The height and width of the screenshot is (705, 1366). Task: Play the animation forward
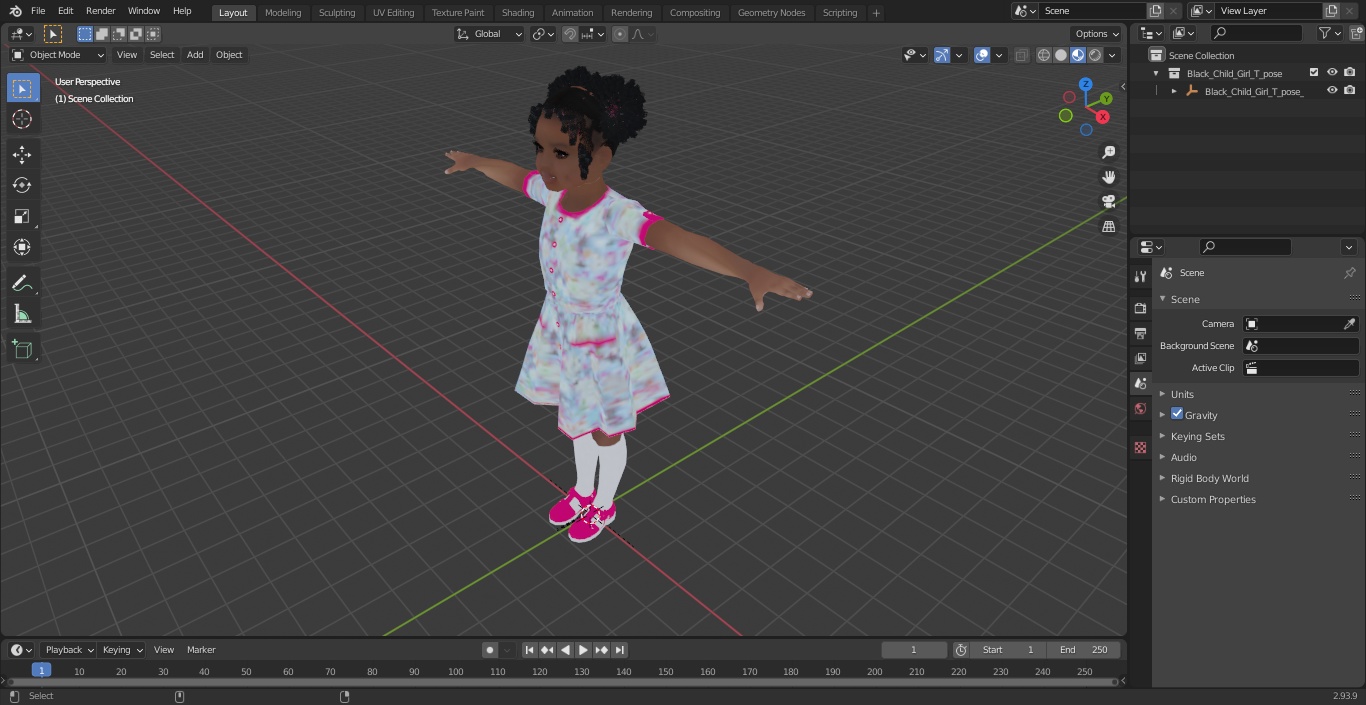pyautogui.click(x=583, y=650)
